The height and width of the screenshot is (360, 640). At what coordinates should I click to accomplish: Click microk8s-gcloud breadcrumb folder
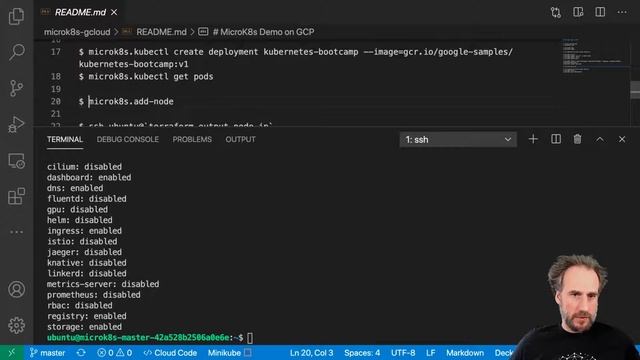(x=77, y=32)
